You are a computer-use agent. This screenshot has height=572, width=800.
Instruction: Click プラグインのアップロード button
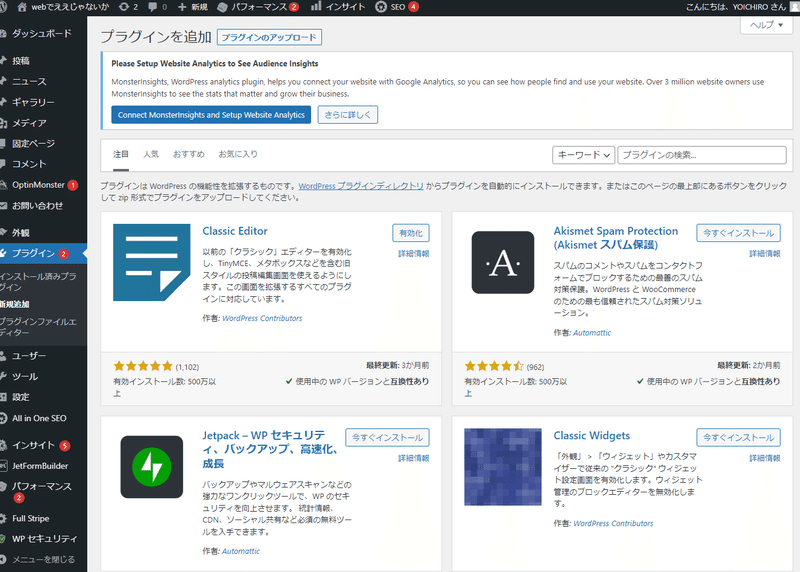pyautogui.click(x=269, y=37)
